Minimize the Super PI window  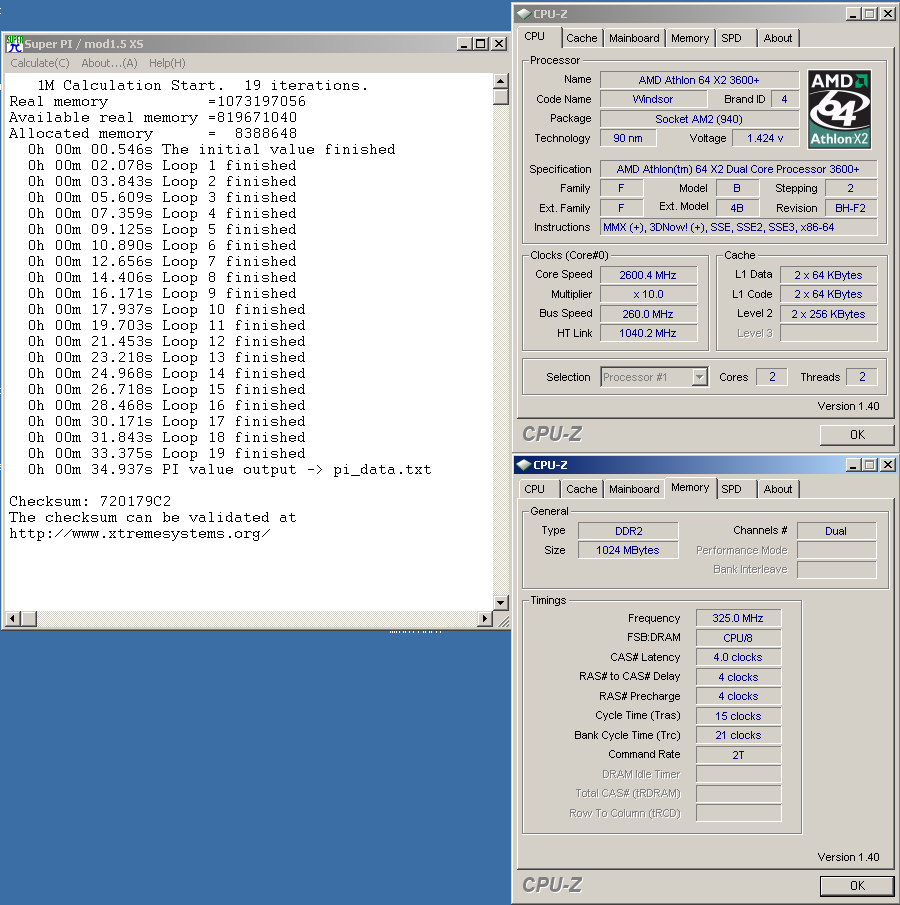point(464,44)
